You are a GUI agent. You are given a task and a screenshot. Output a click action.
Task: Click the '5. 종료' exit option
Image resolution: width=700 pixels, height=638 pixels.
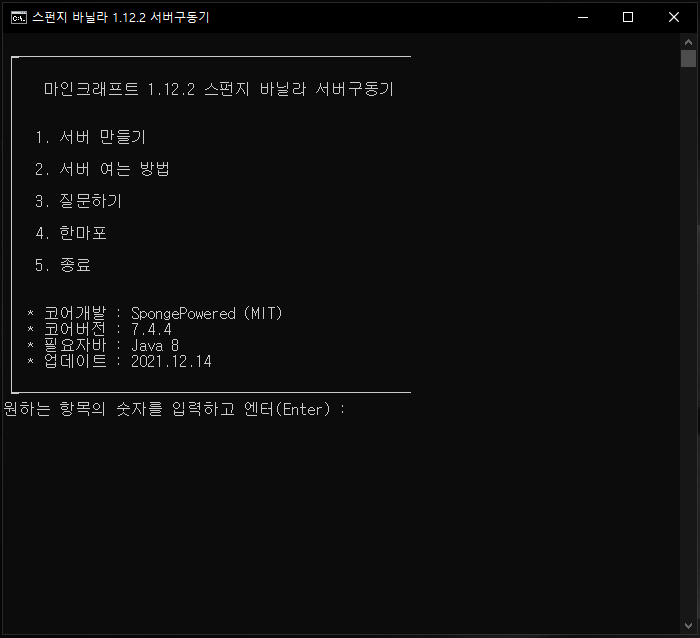point(62,265)
